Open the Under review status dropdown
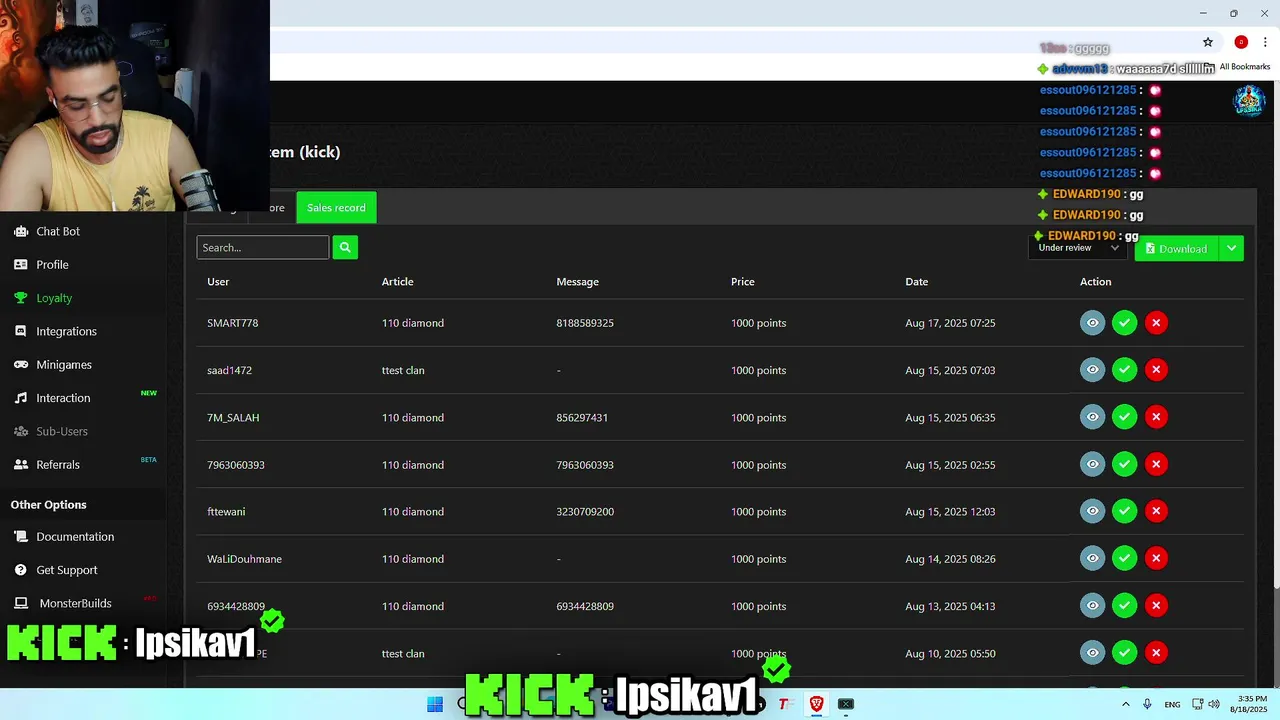 point(1078,248)
